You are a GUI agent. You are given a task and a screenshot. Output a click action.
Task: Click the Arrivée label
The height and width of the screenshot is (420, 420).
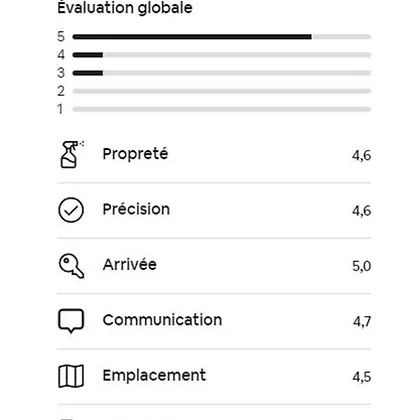pyautogui.click(x=130, y=265)
